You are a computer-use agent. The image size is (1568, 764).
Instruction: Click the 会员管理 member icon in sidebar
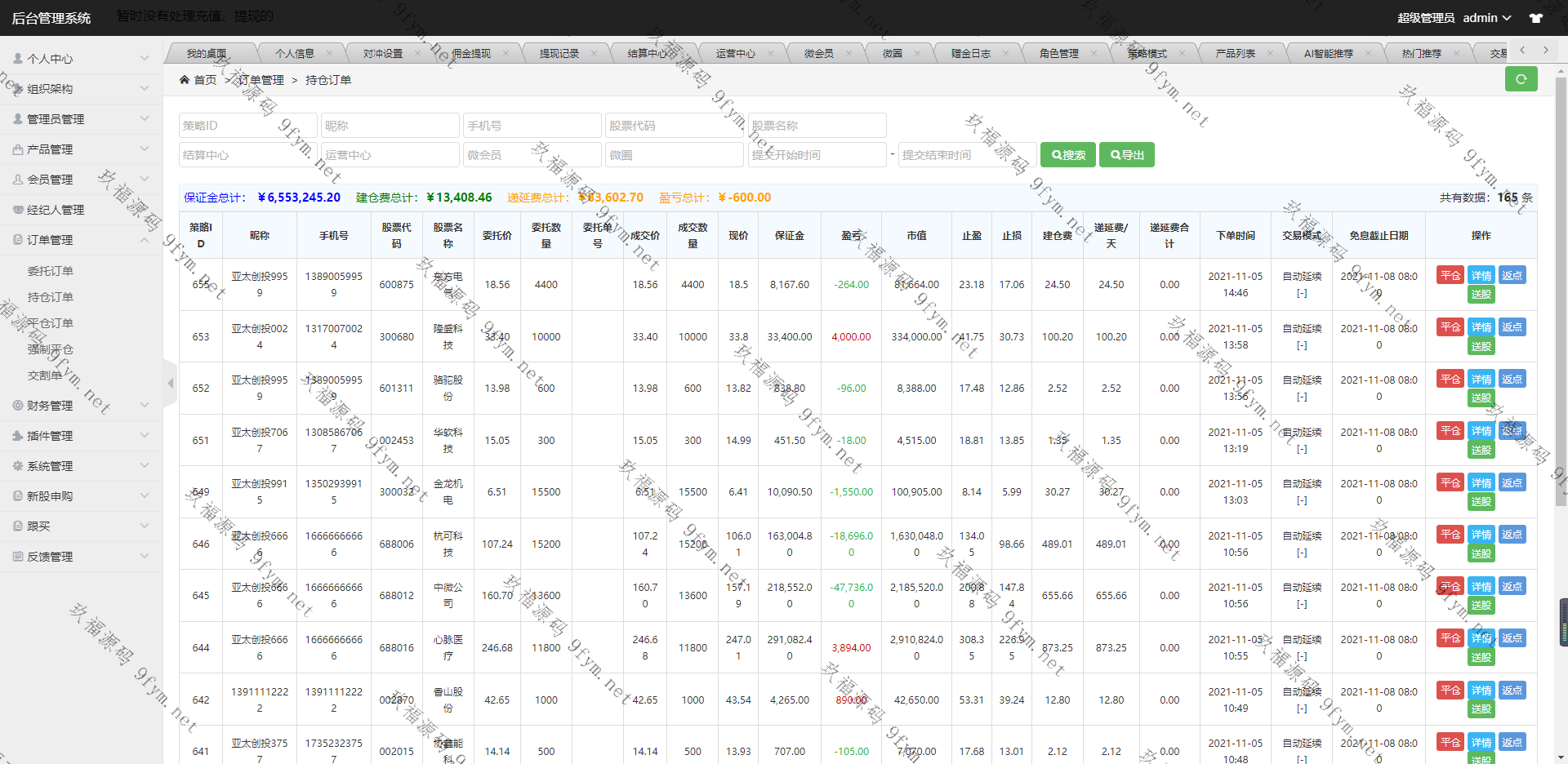[x=18, y=180]
